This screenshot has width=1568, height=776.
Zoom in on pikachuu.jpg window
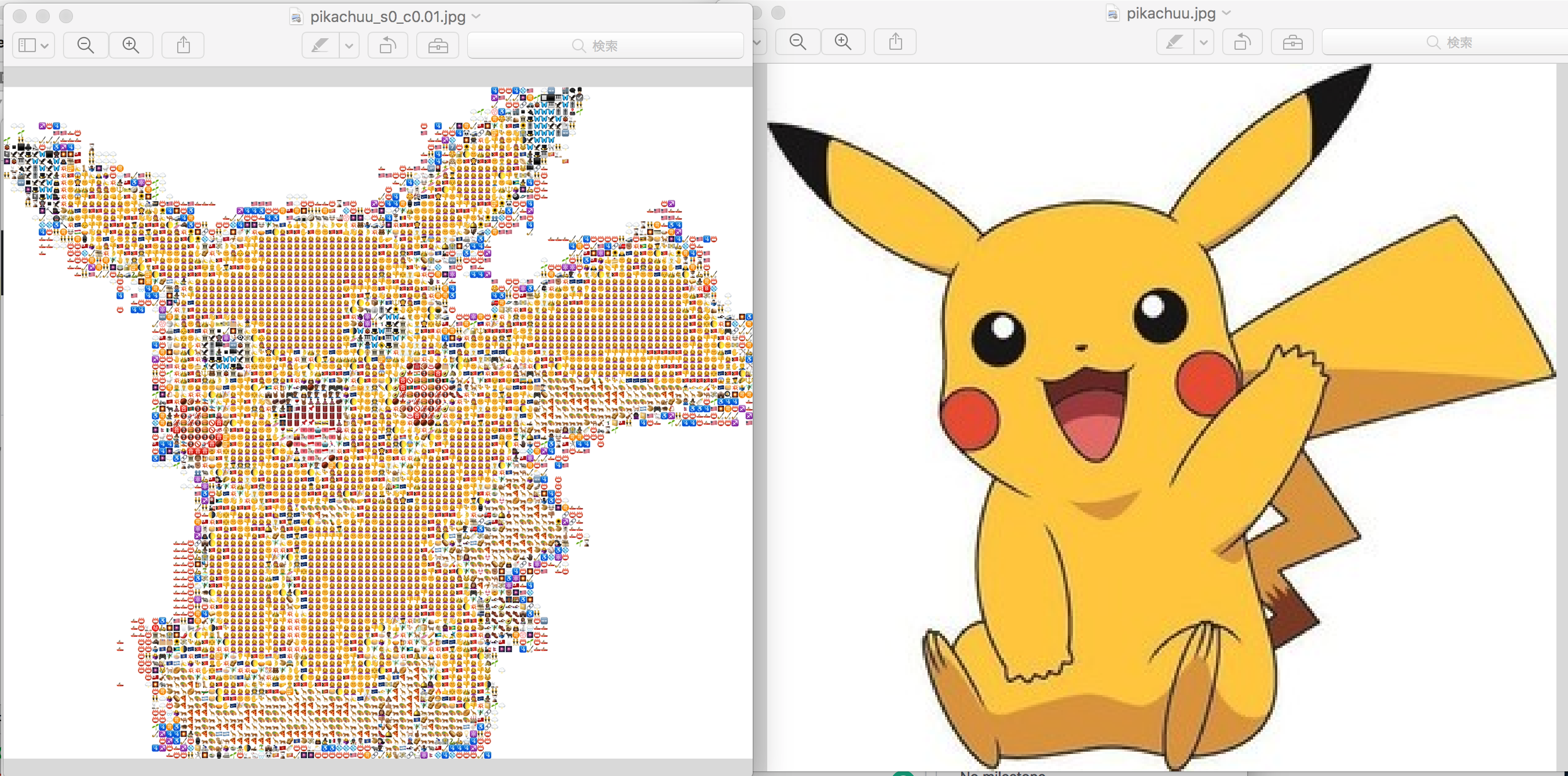point(843,41)
